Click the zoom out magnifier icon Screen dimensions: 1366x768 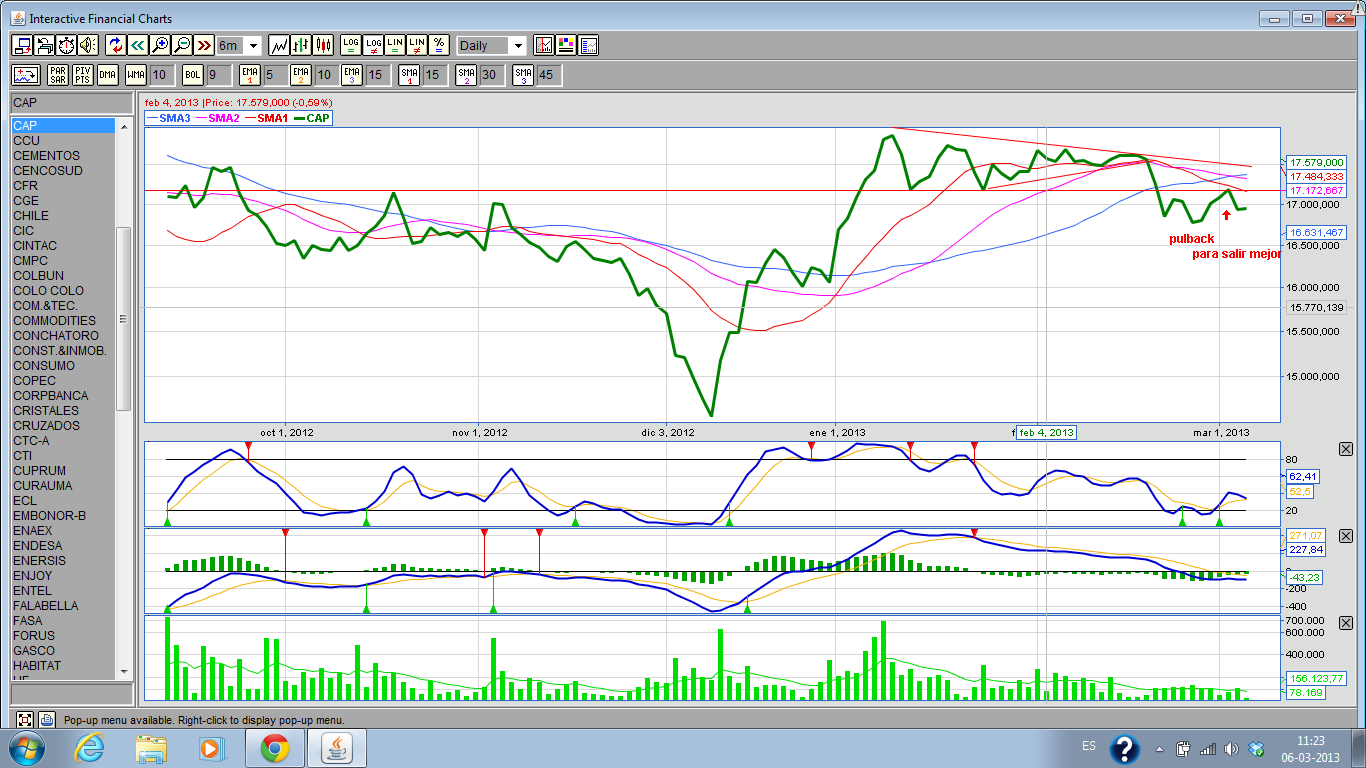click(x=181, y=45)
